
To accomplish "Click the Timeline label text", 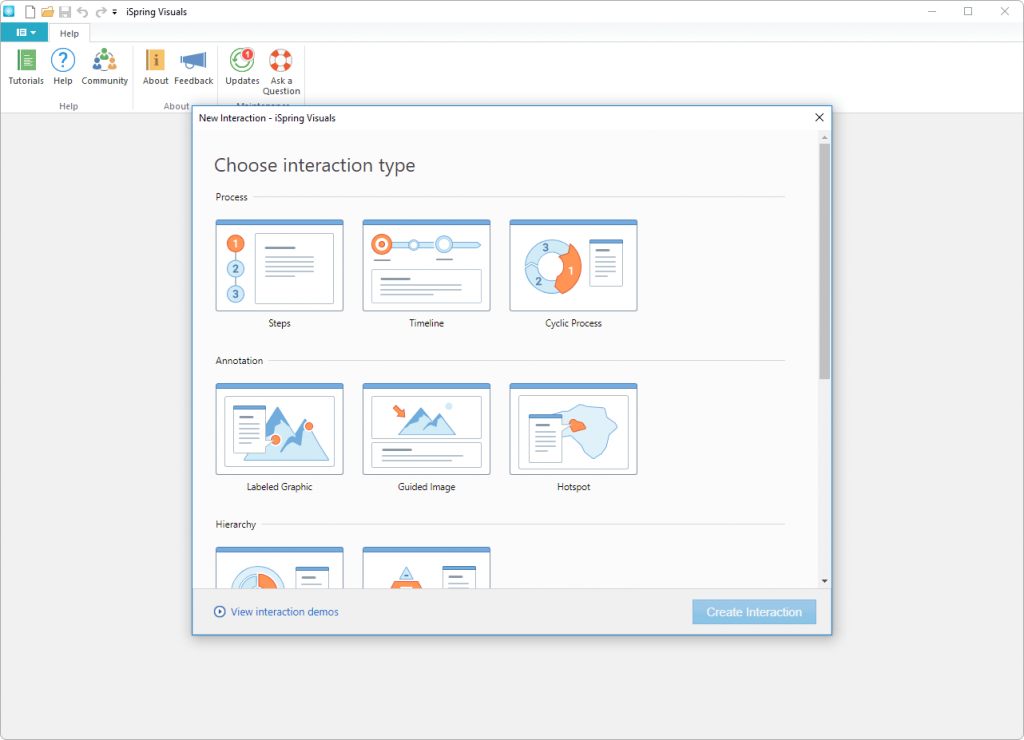I will [x=426, y=323].
